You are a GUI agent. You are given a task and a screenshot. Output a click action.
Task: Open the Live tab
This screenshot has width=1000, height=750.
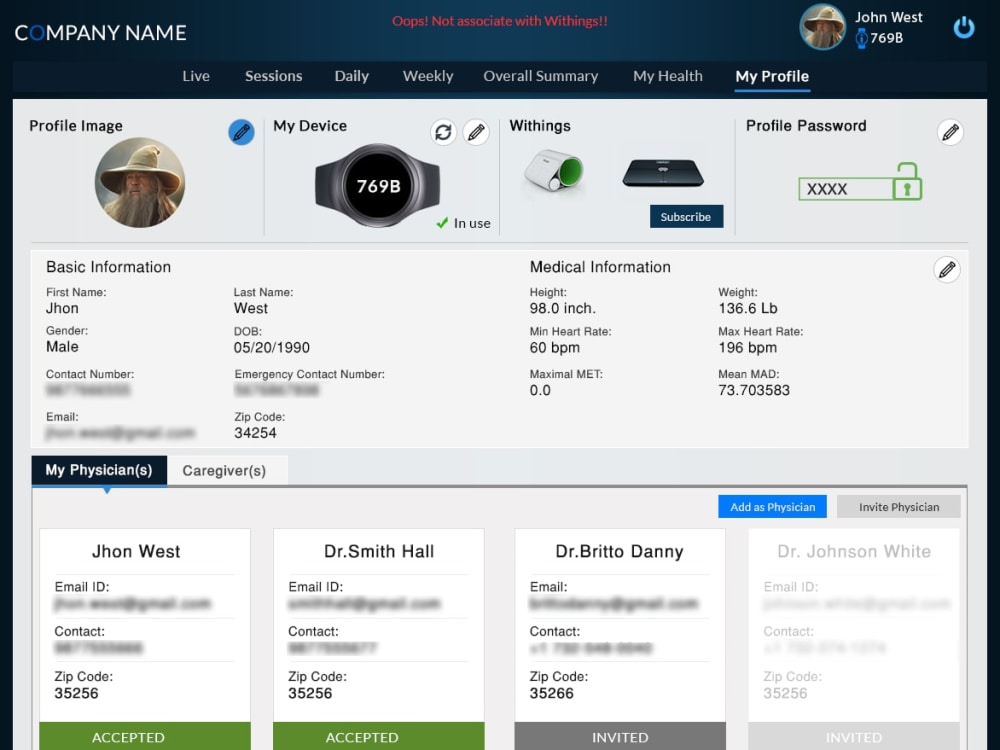tap(196, 76)
